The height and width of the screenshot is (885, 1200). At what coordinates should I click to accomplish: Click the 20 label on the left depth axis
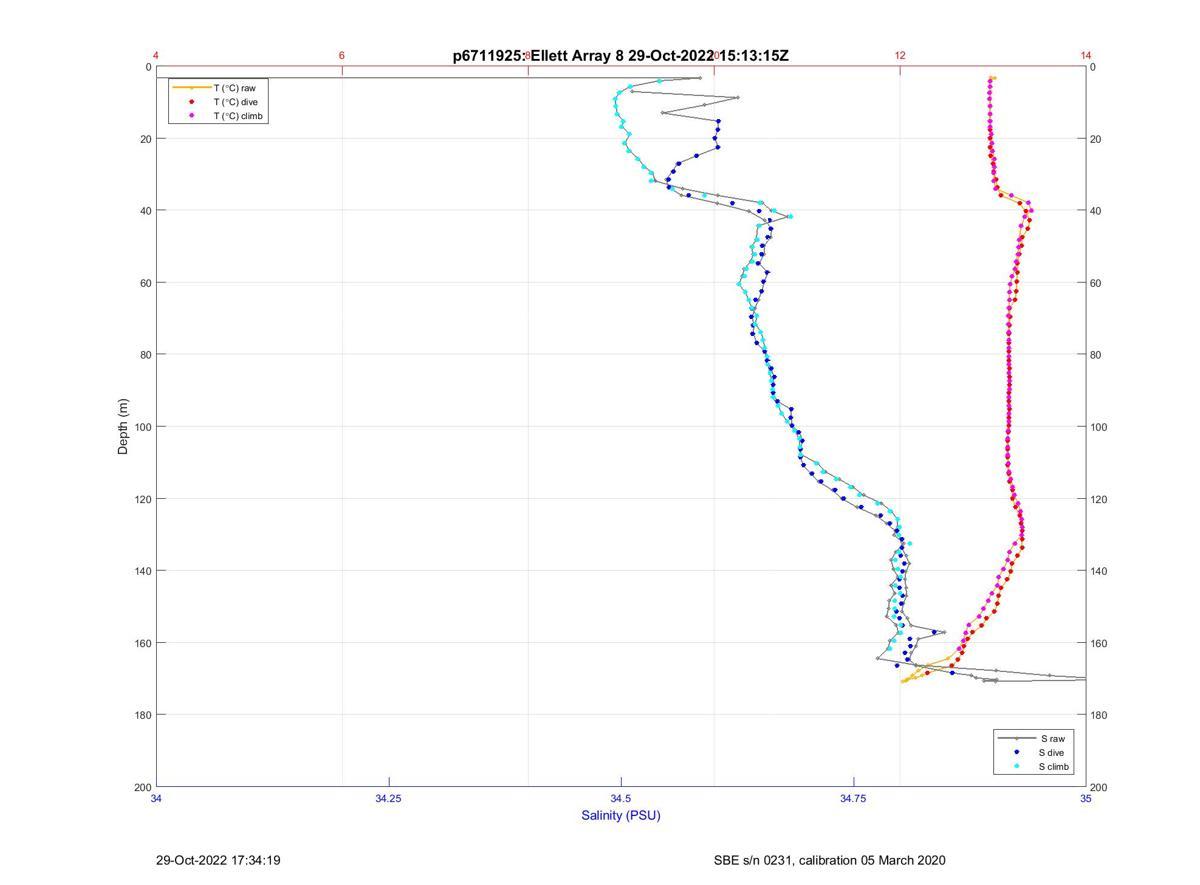point(146,139)
